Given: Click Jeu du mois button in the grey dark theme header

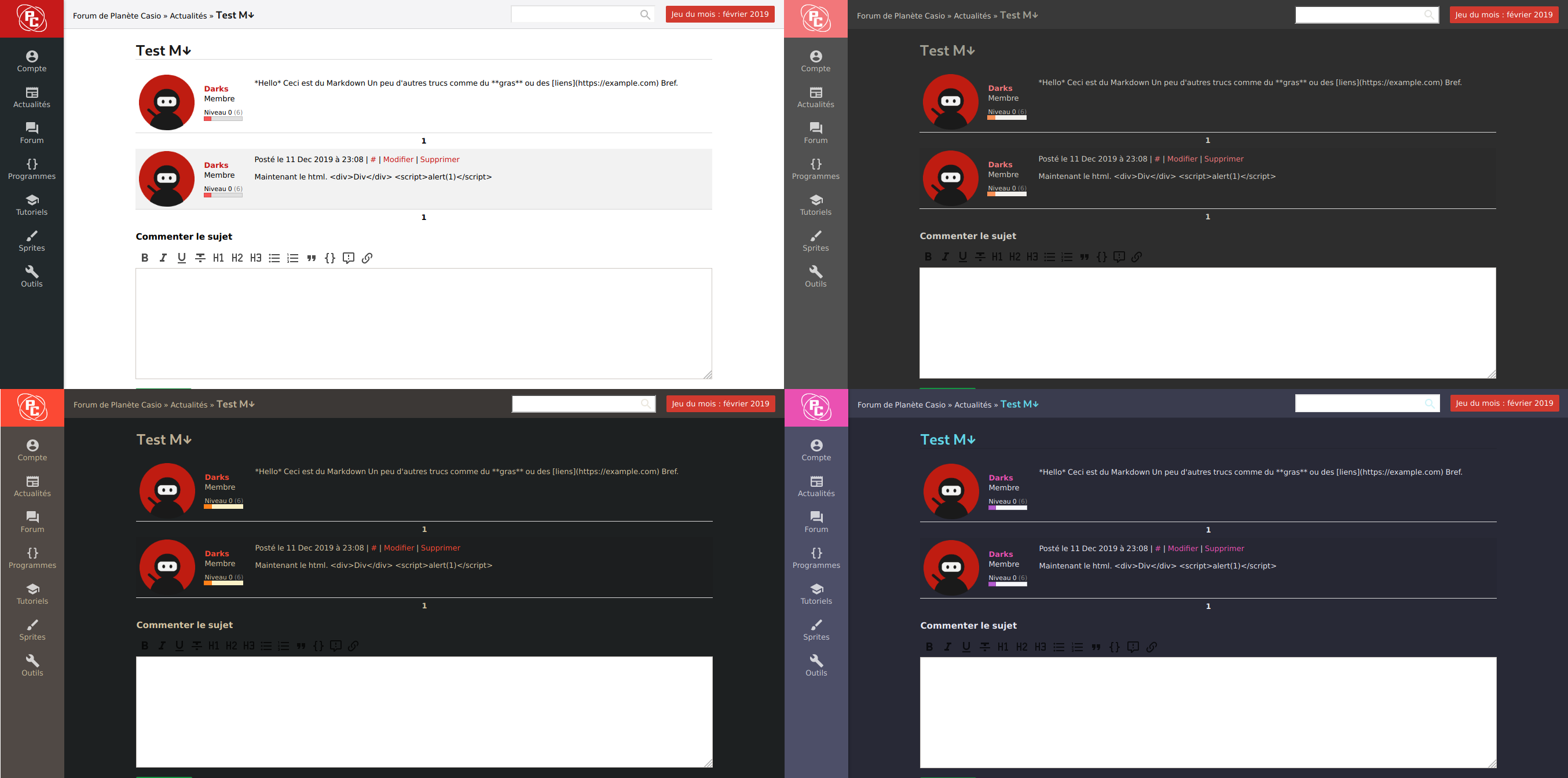Looking at the screenshot, I should [x=1504, y=14].
